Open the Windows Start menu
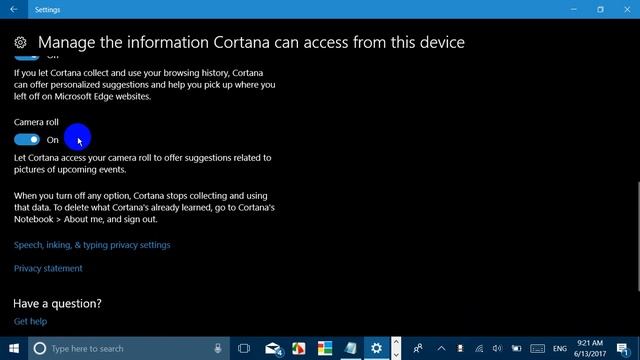 click(14, 349)
